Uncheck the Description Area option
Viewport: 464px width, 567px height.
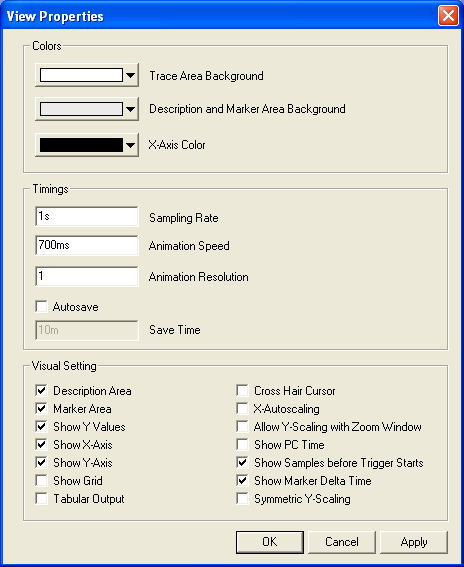pyautogui.click(x=41, y=390)
